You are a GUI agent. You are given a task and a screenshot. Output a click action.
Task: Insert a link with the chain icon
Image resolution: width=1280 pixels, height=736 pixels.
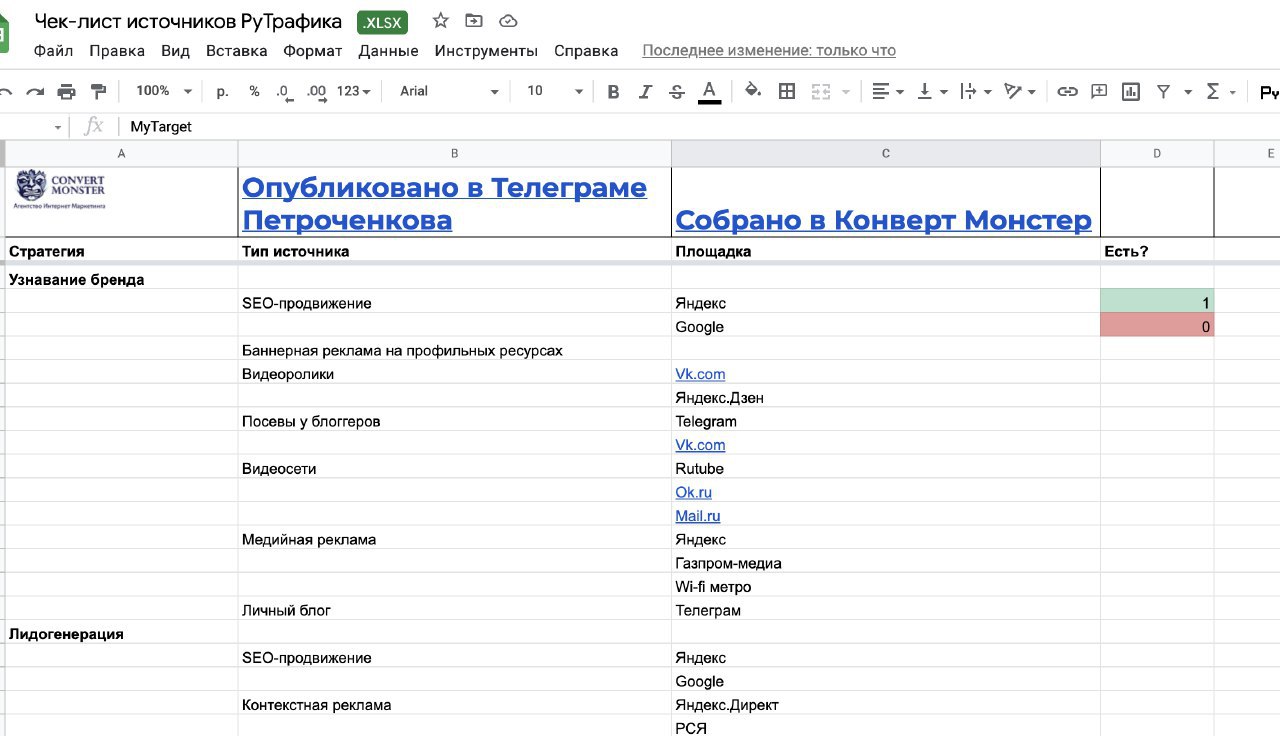[x=1067, y=92]
